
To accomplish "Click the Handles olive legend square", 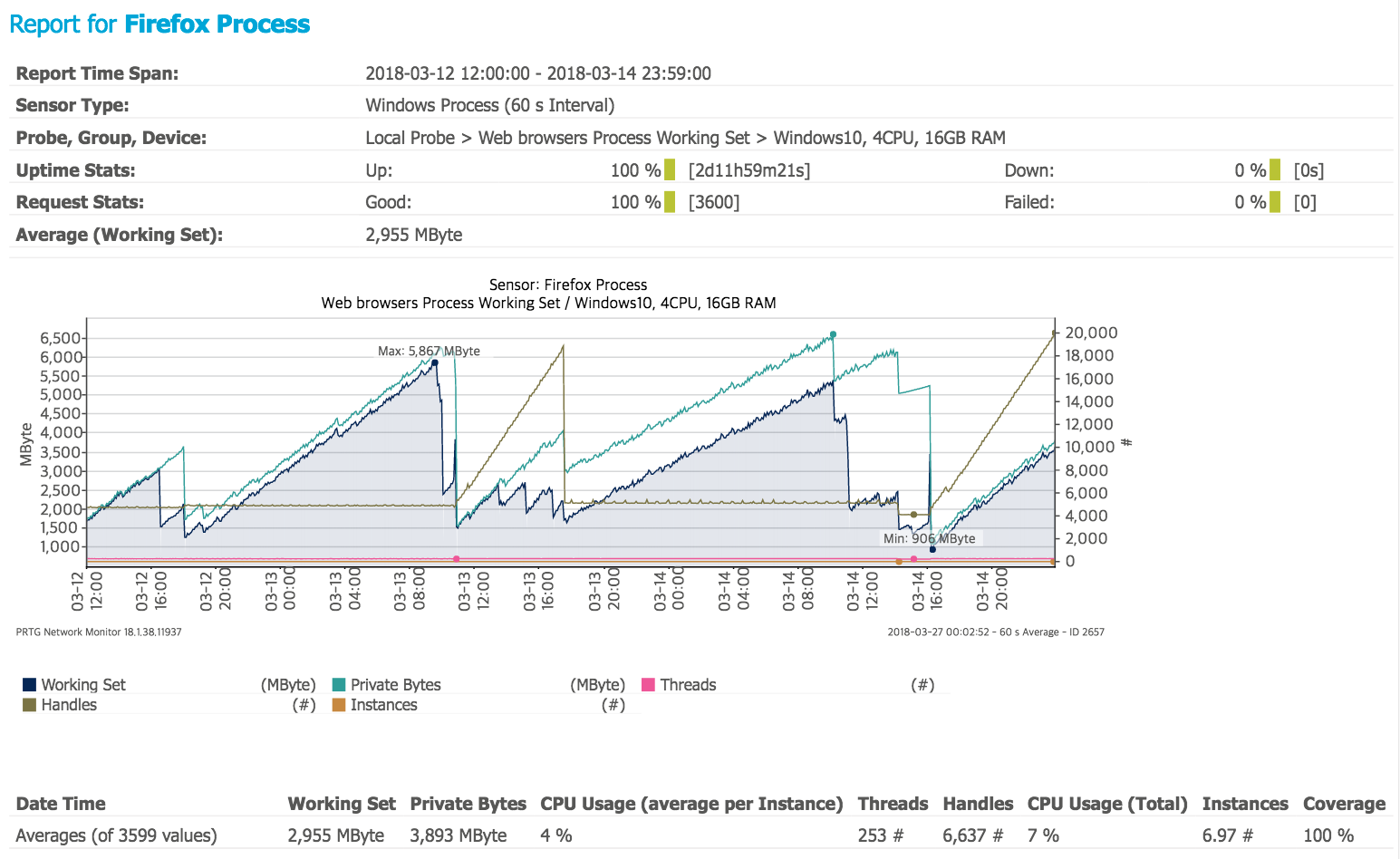I will [x=28, y=704].
